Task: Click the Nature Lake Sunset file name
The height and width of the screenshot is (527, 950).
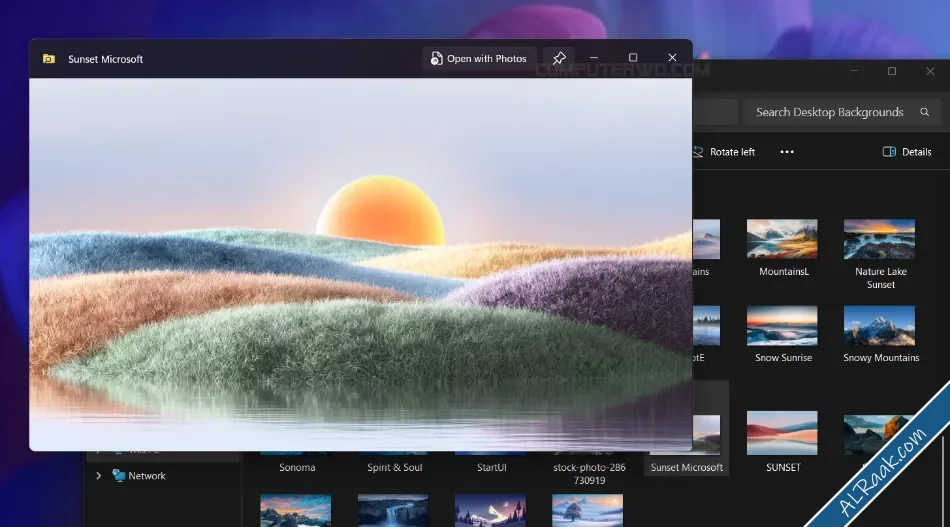Action: coord(881,278)
